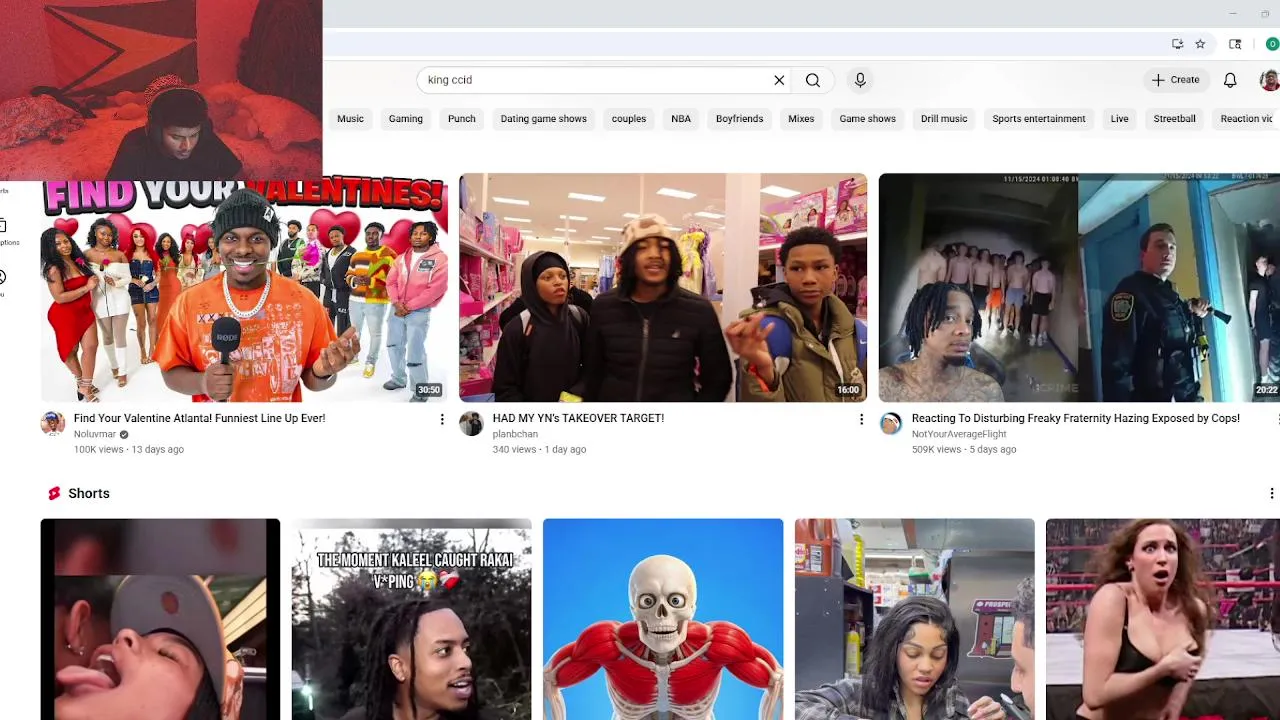
Task: Select the Drill music filter chip
Action: [944, 119]
